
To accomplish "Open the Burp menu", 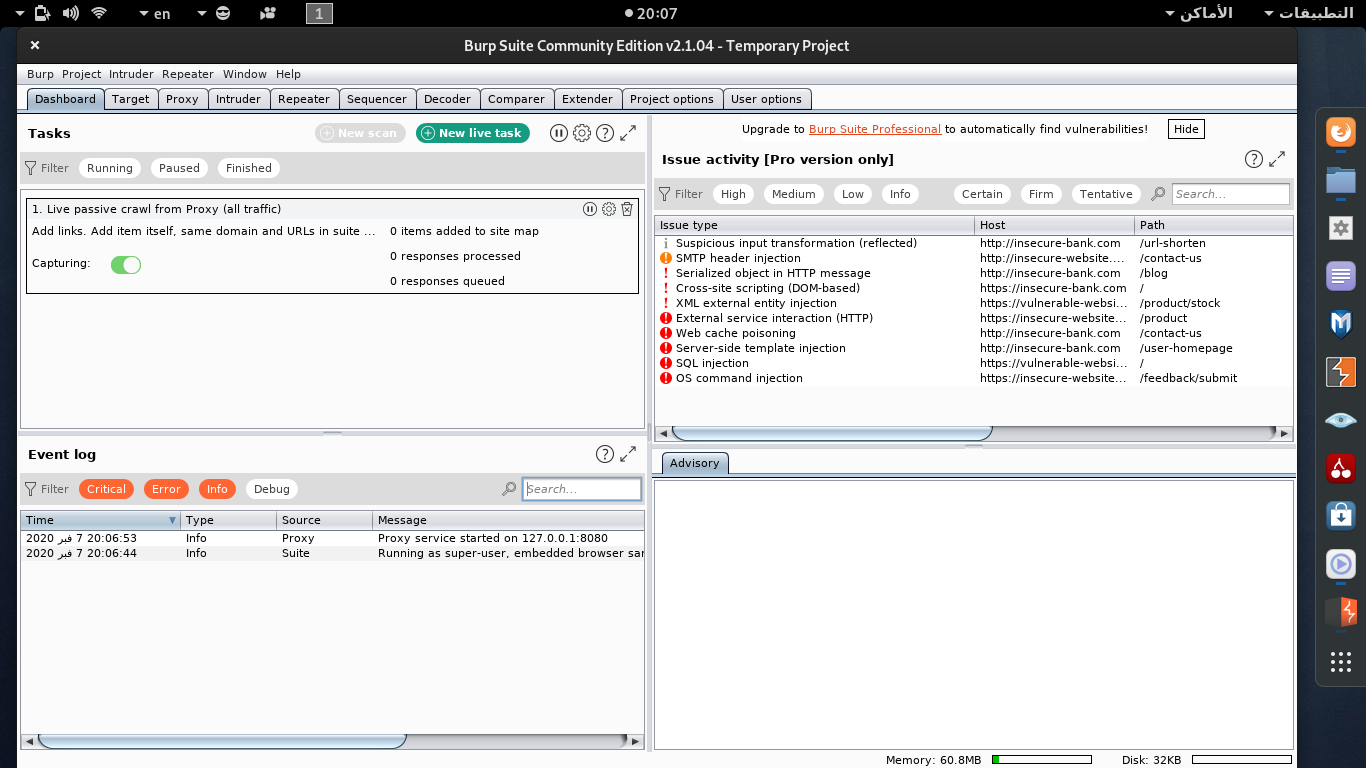I will click(40, 74).
